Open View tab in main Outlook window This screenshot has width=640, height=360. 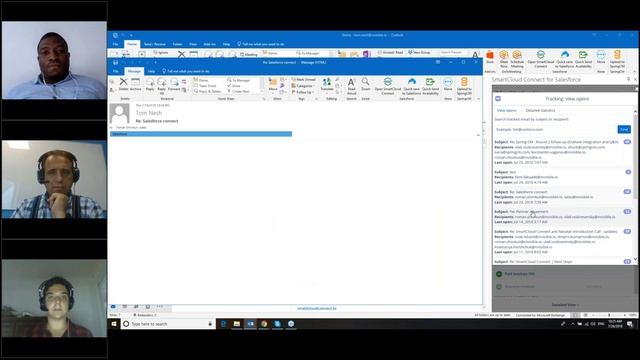point(193,44)
